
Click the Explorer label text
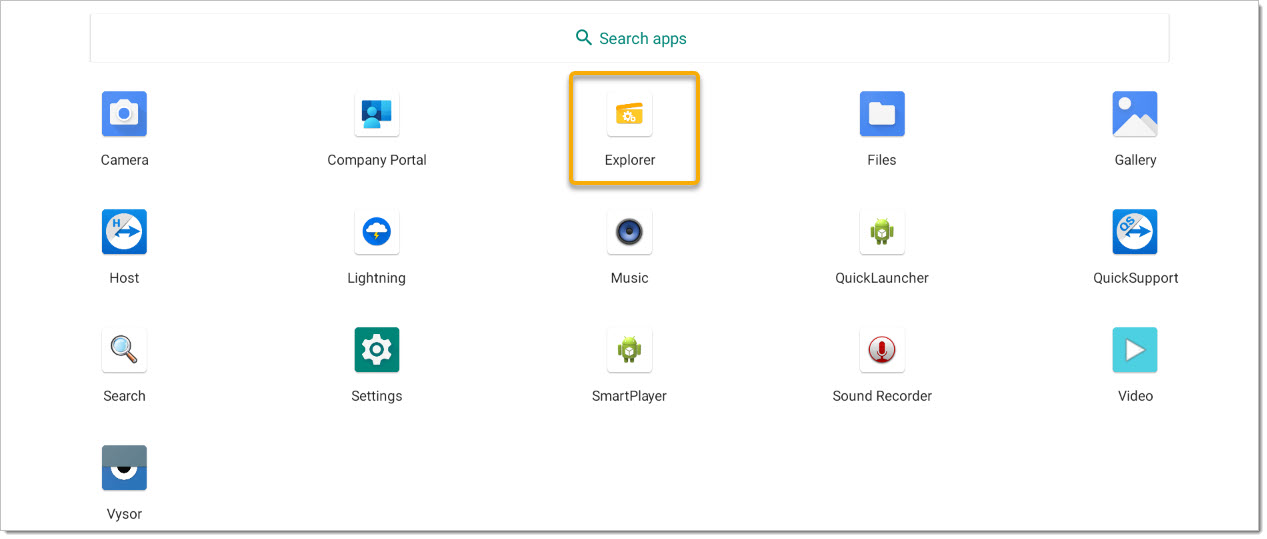pos(630,160)
